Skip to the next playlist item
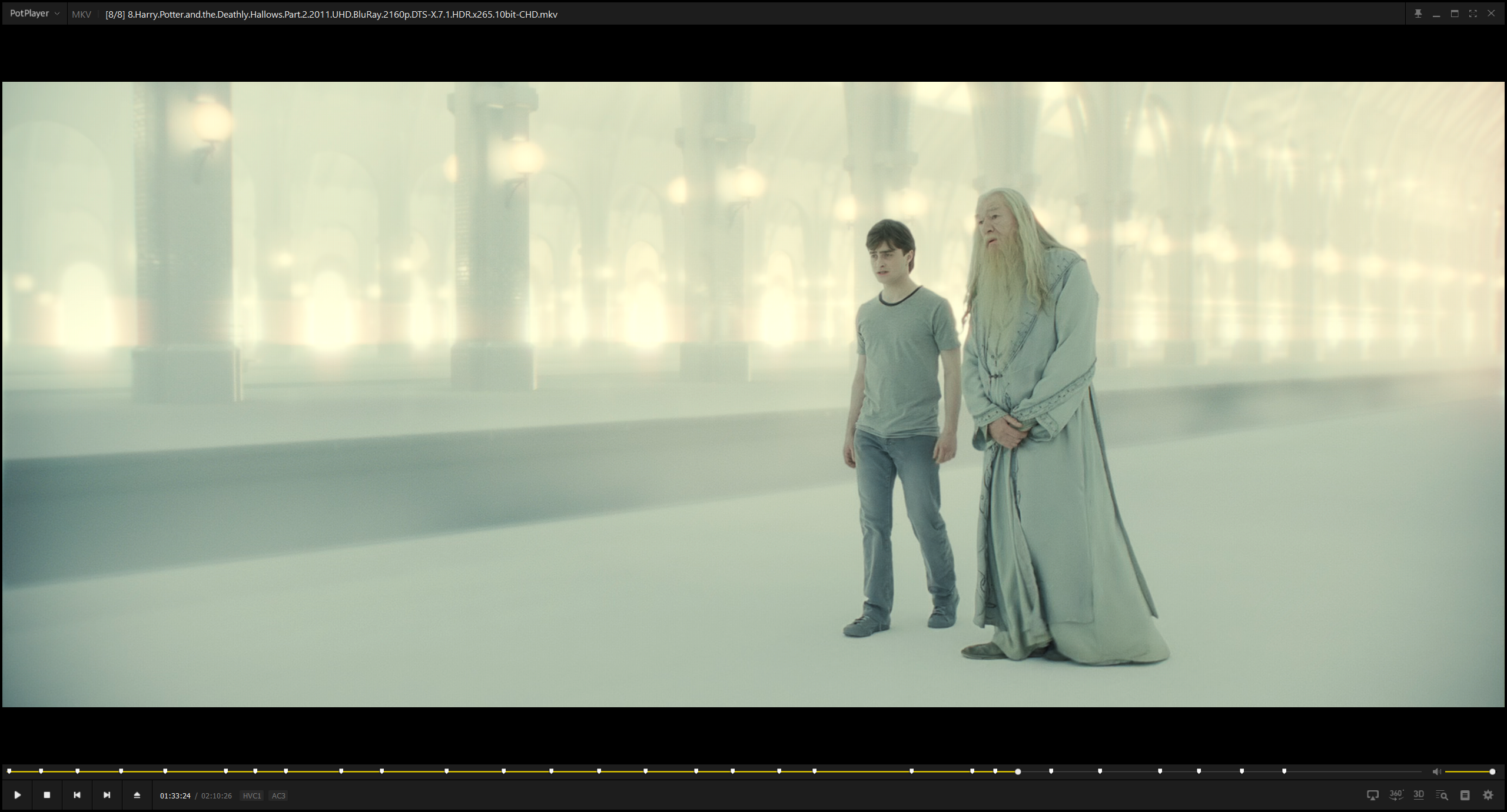 107,795
